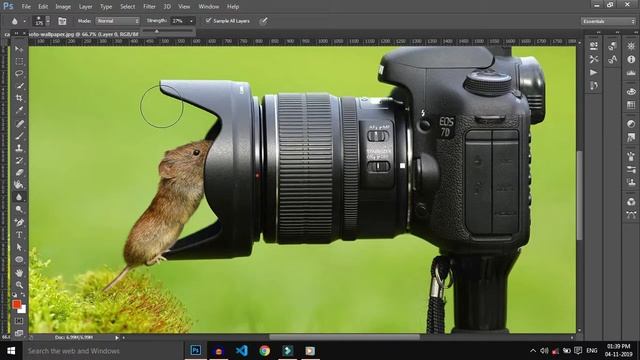640x360 pixels.
Task: Open the Blur tool preset picker arrow
Action: 24,21
